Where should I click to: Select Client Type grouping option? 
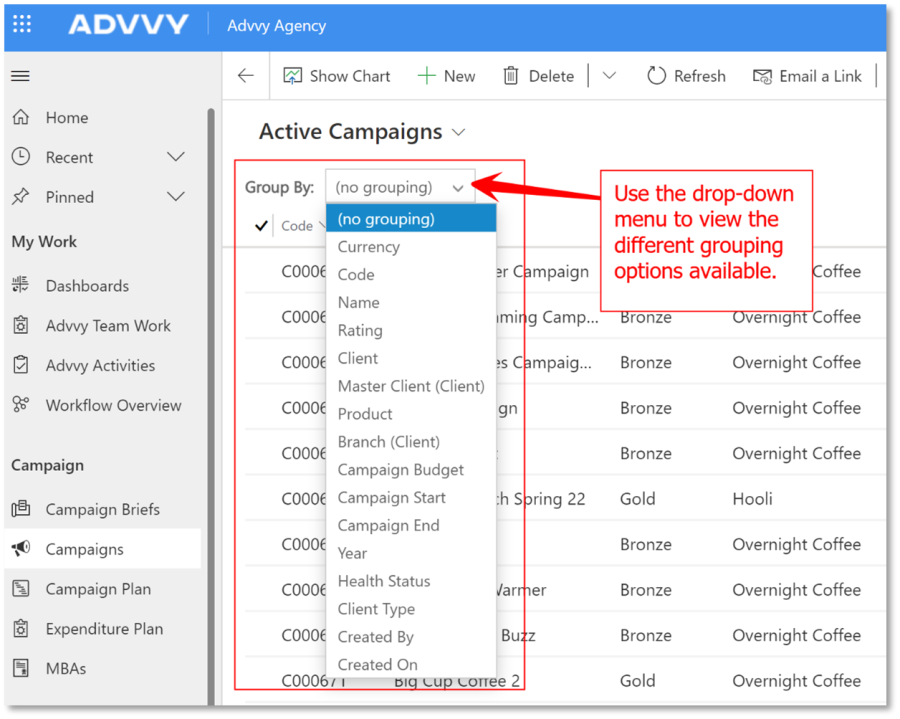(376, 609)
